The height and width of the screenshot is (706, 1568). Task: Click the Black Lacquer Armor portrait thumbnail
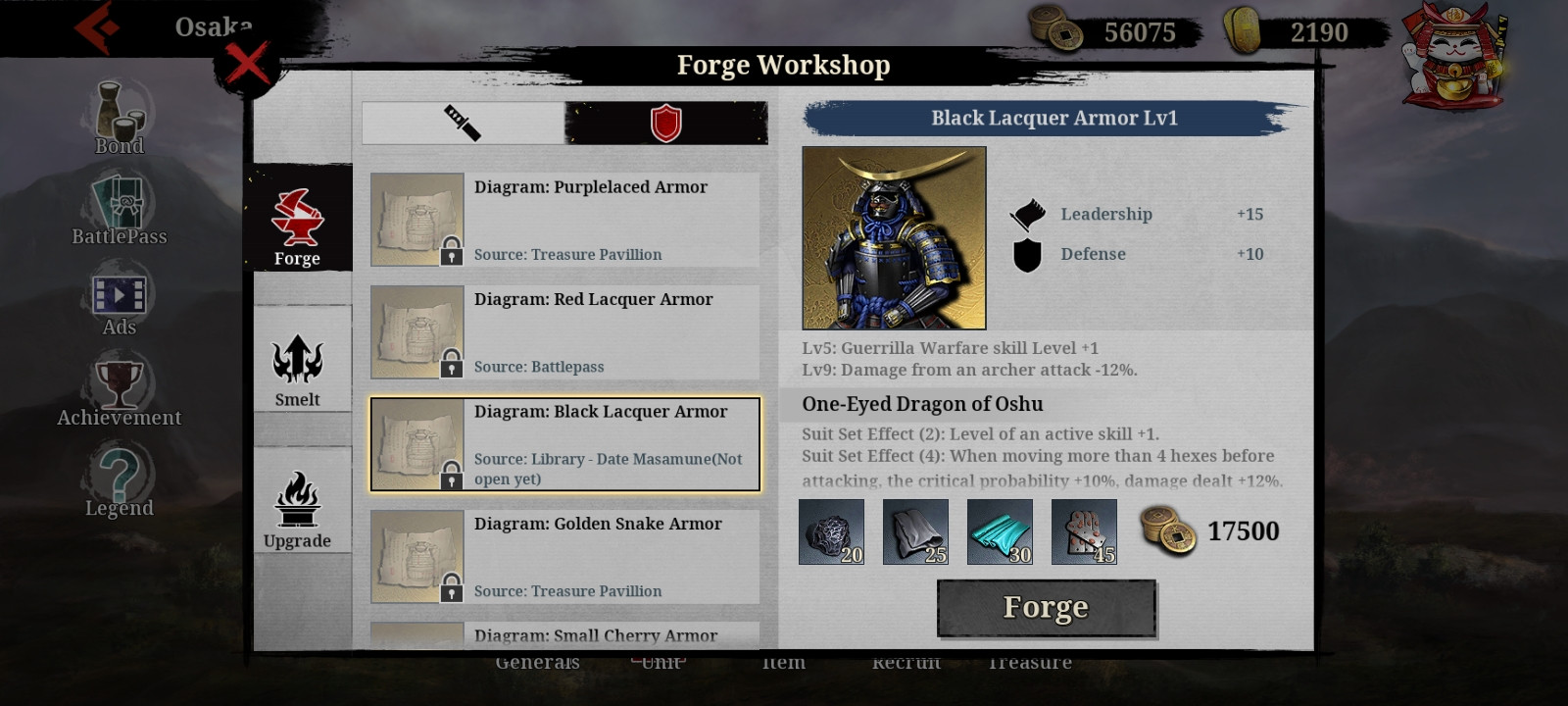click(894, 238)
